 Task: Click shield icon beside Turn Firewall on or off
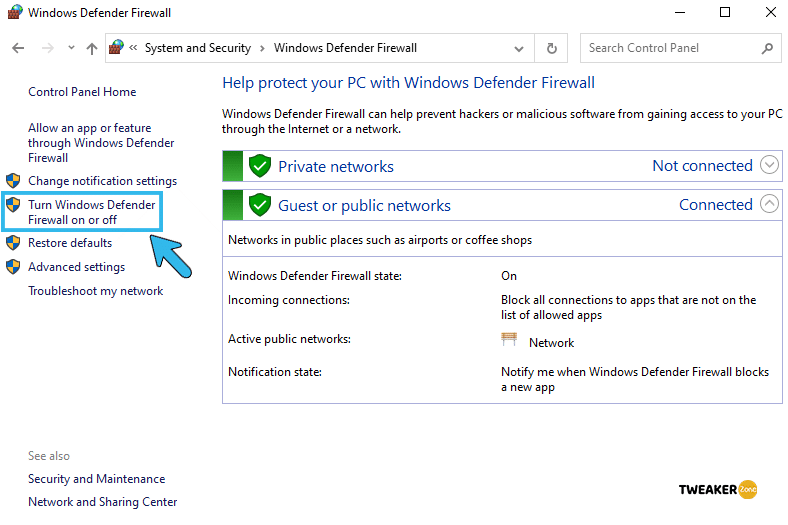pos(13,204)
